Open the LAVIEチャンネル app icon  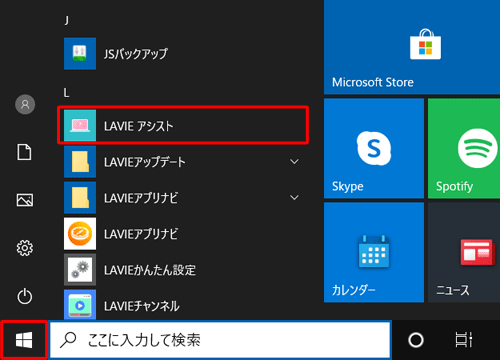pos(80,304)
